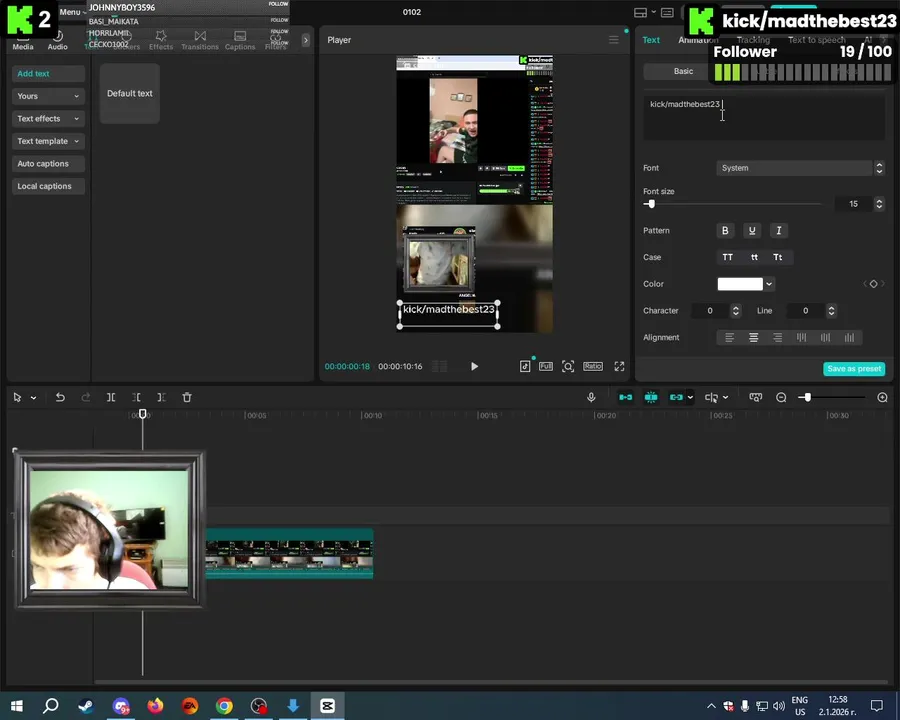900x720 pixels.
Task: Toggle linkage icon in timeline toolbar
Action: tap(677, 397)
